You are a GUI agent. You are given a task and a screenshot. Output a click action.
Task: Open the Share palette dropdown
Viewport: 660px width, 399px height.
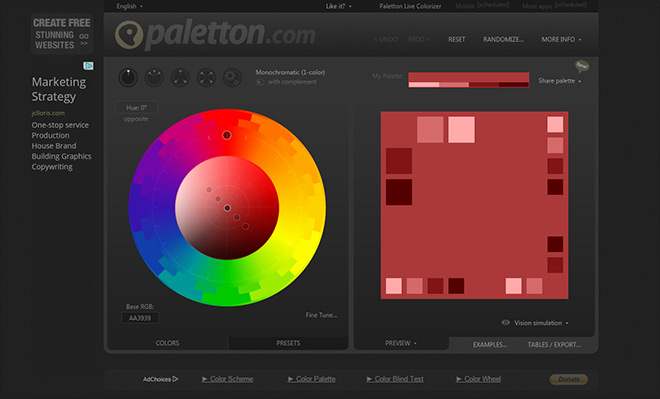[x=559, y=81]
